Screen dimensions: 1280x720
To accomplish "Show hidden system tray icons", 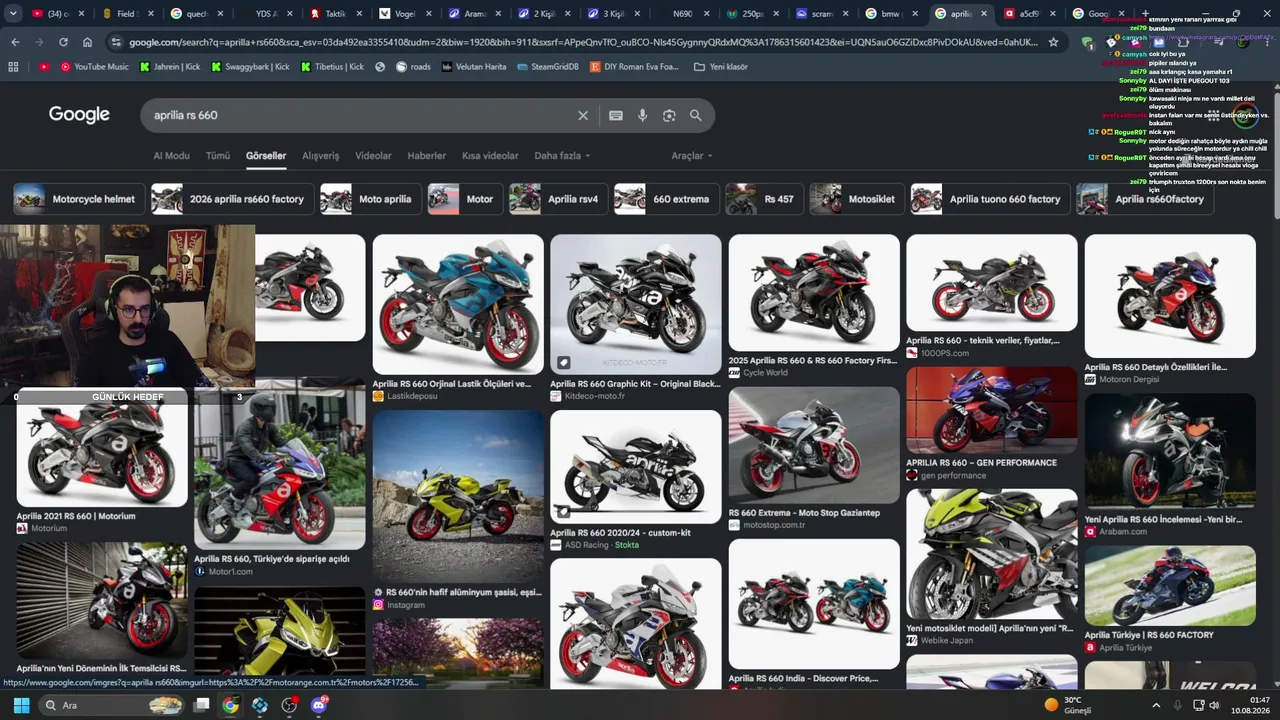I will [x=1156, y=705].
